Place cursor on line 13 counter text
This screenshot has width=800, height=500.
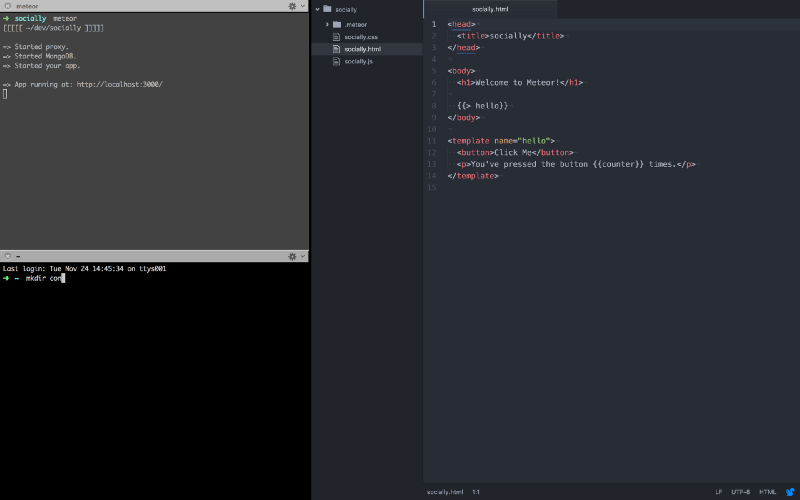618,164
